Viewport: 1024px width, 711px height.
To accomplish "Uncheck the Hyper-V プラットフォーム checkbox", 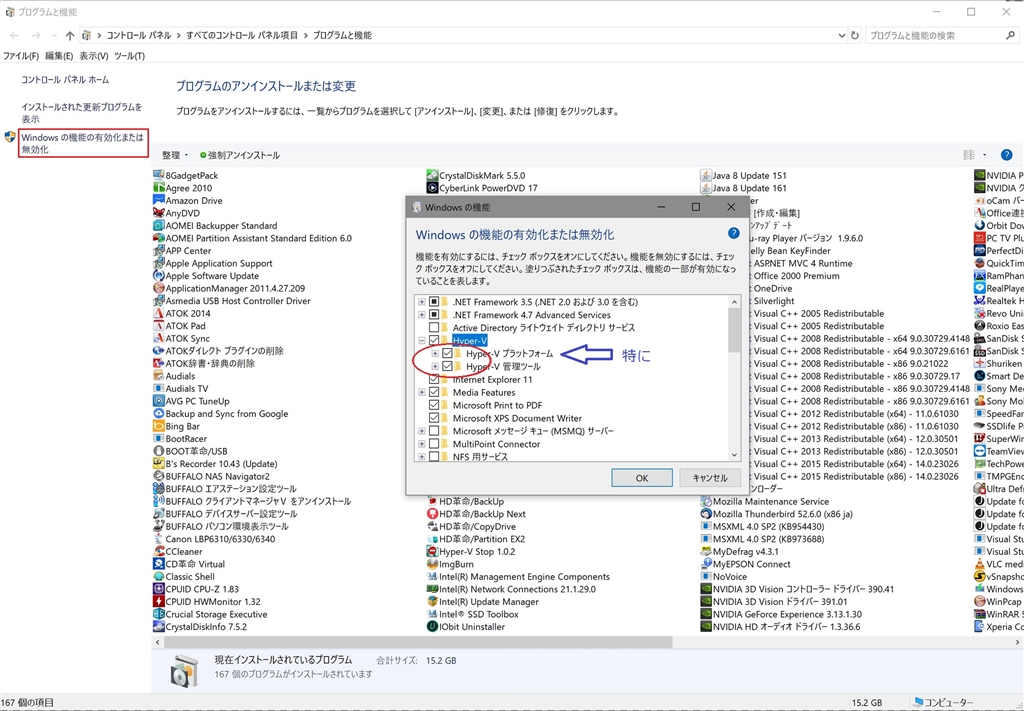I will pos(447,353).
